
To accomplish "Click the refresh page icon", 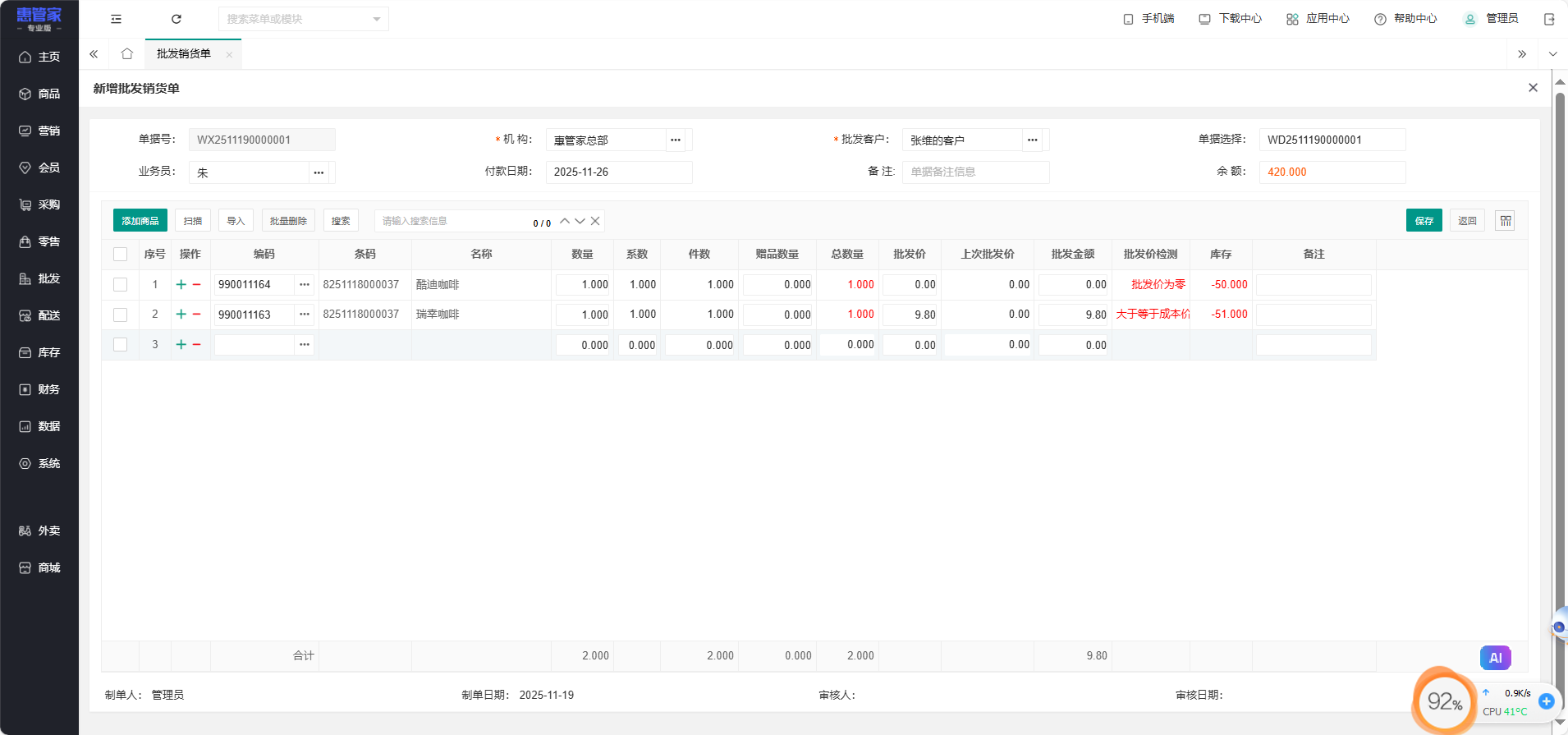I will (x=176, y=19).
